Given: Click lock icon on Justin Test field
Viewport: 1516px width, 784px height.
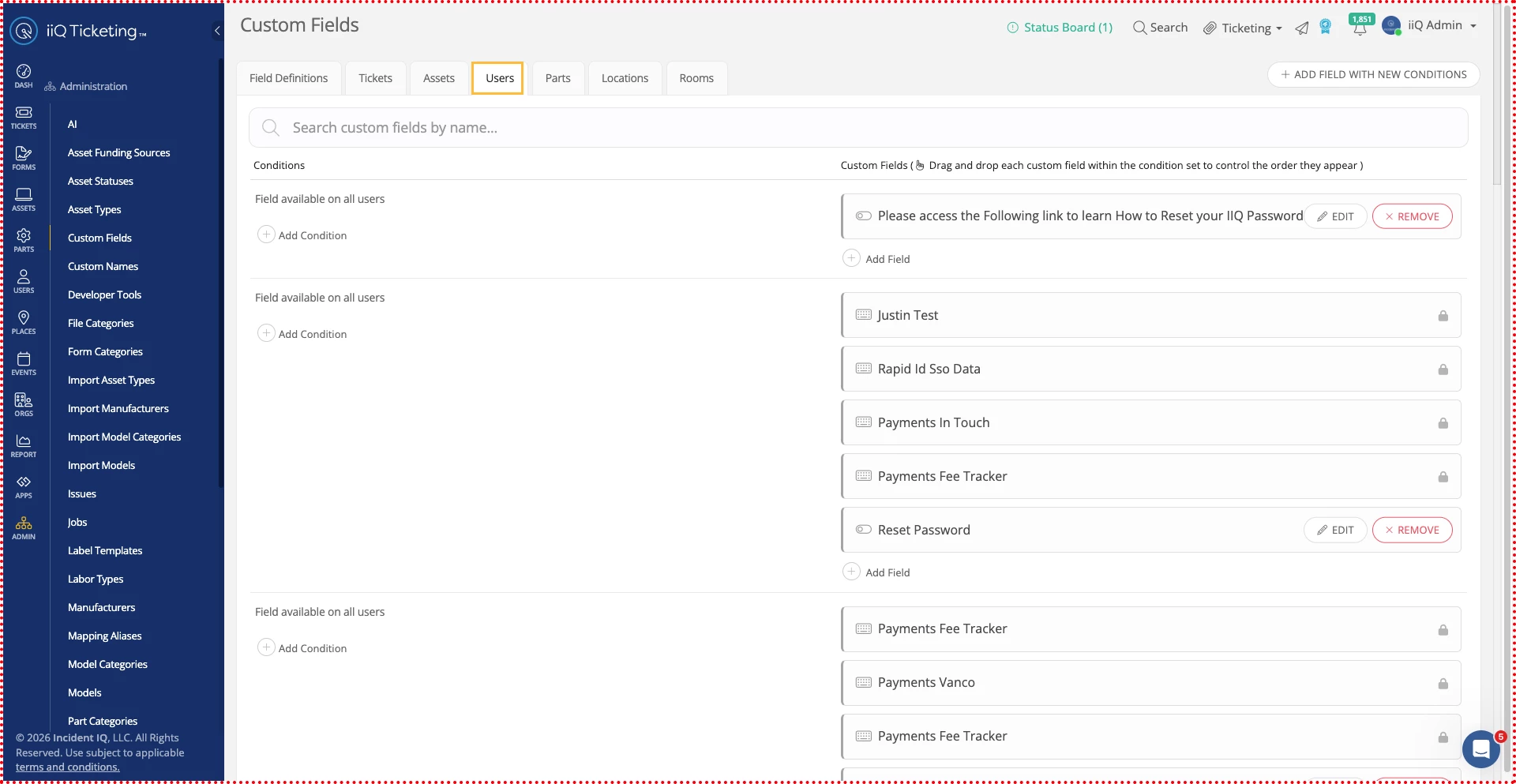Looking at the screenshot, I should (1443, 316).
